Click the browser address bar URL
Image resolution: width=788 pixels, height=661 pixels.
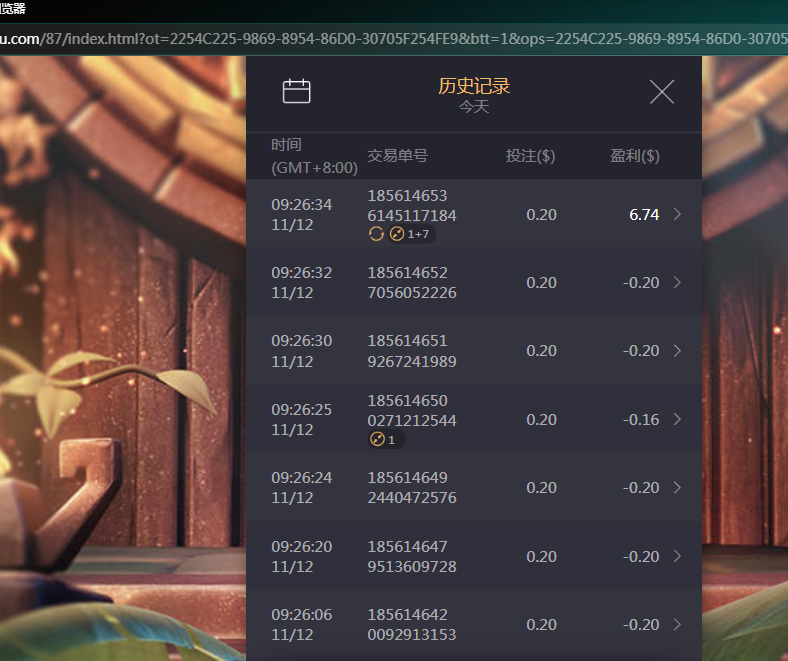[394, 39]
